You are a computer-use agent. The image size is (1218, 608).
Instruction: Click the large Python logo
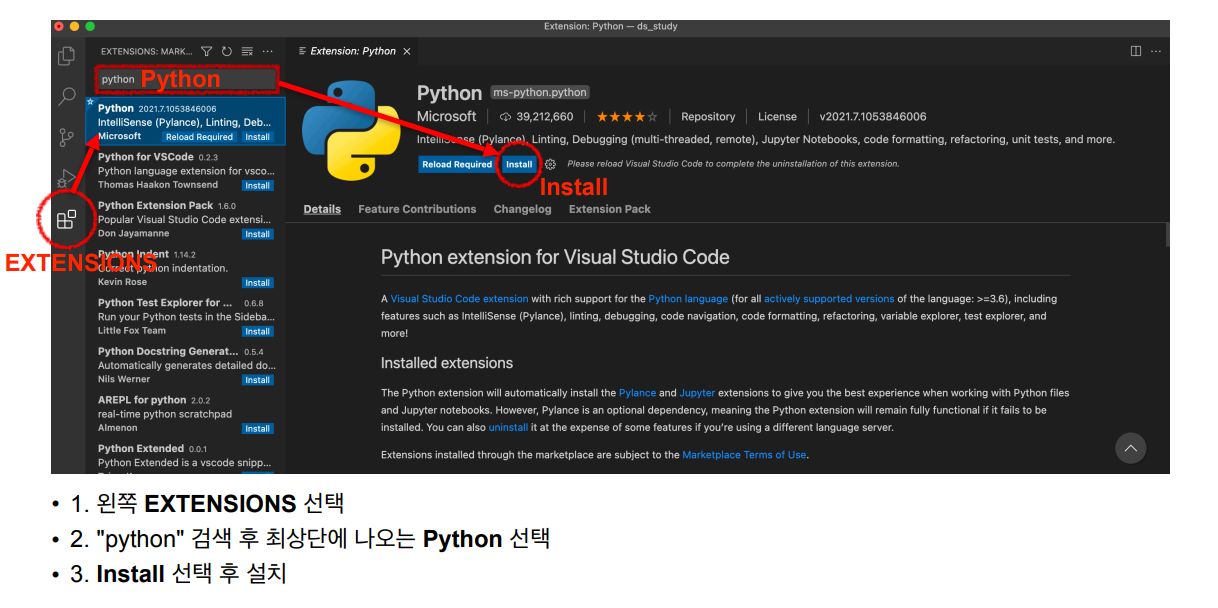click(351, 130)
